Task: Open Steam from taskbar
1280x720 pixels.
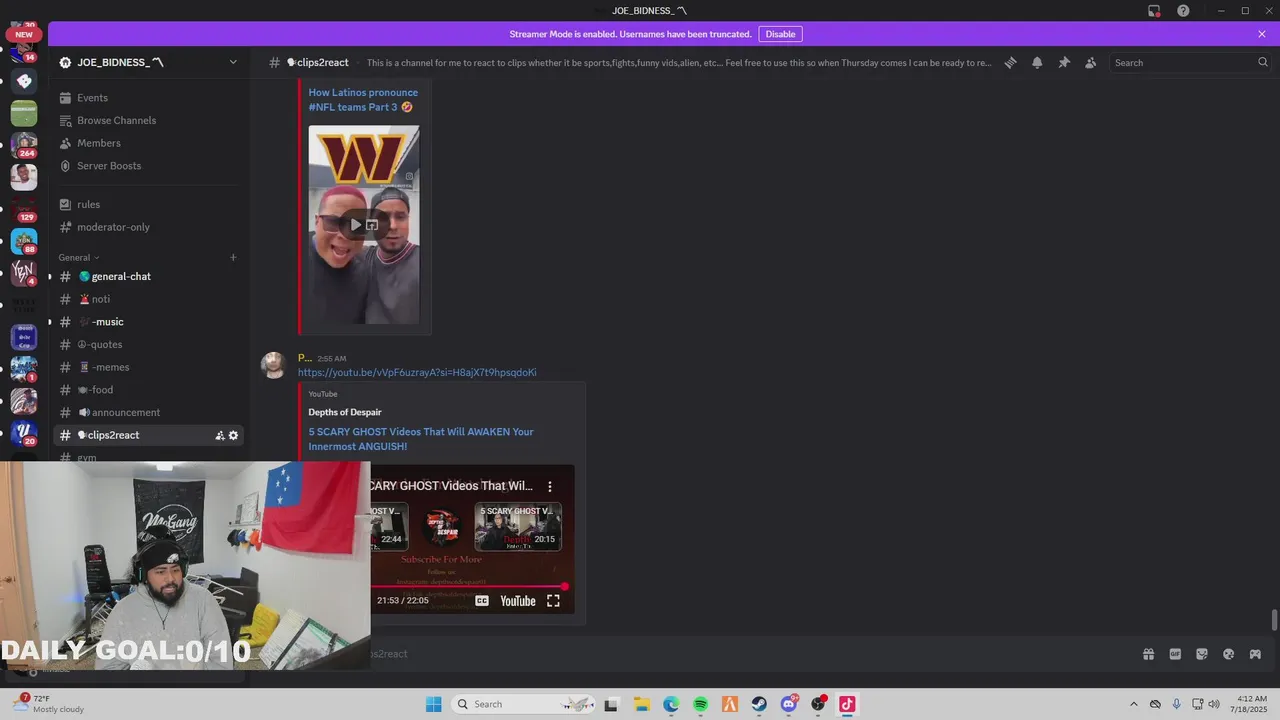Action: click(759, 704)
